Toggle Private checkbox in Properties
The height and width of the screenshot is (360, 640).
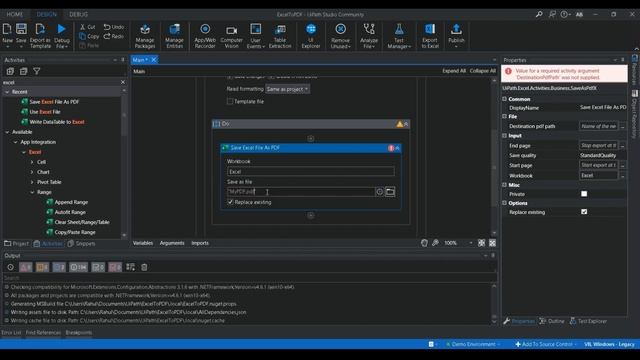coord(584,194)
